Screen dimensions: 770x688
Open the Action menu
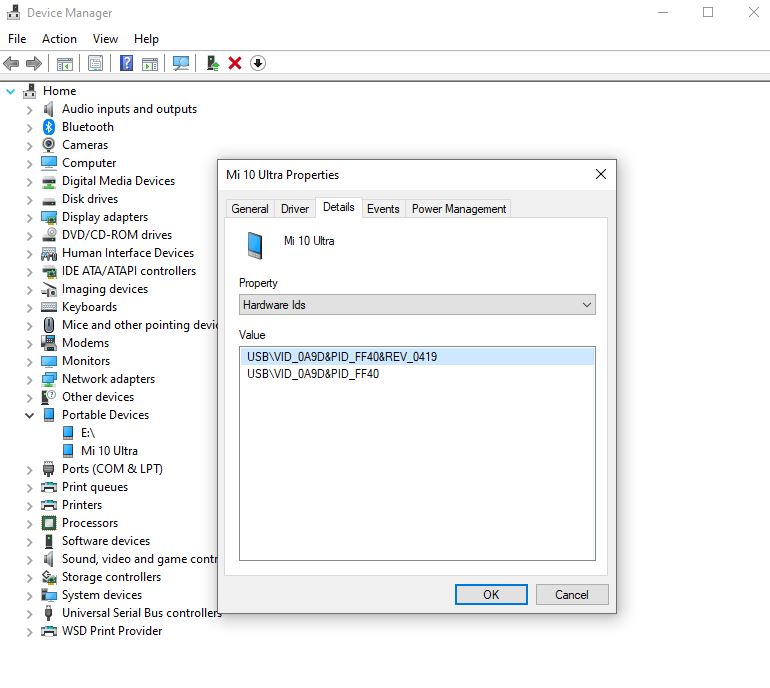(x=59, y=39)
